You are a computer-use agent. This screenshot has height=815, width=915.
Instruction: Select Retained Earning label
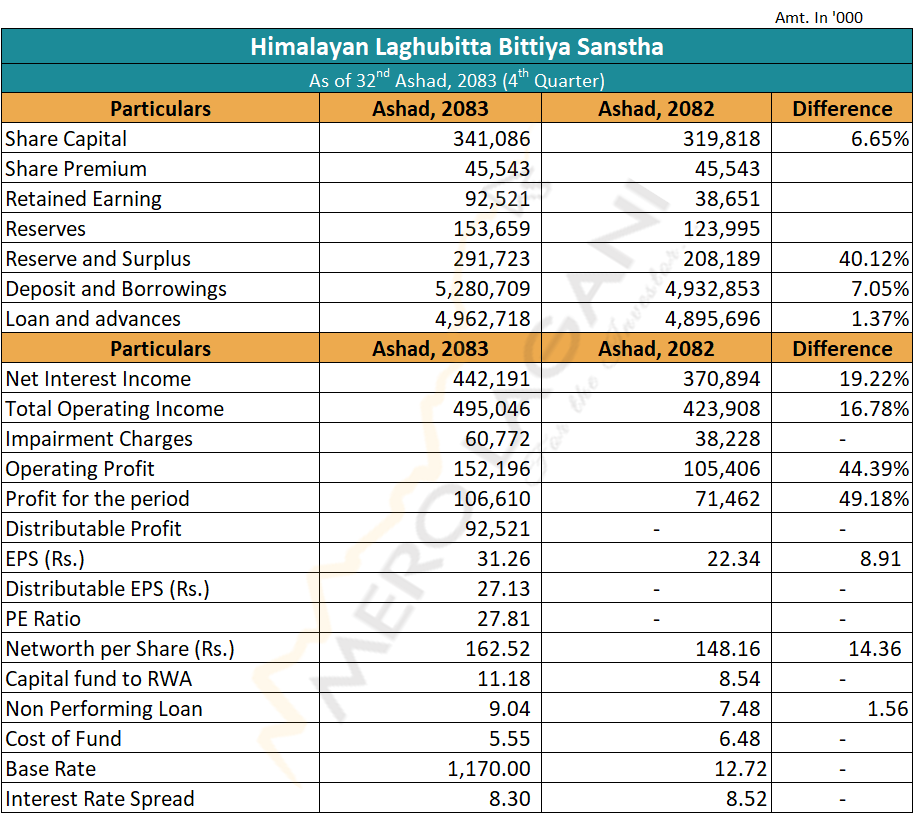point(83,199)
